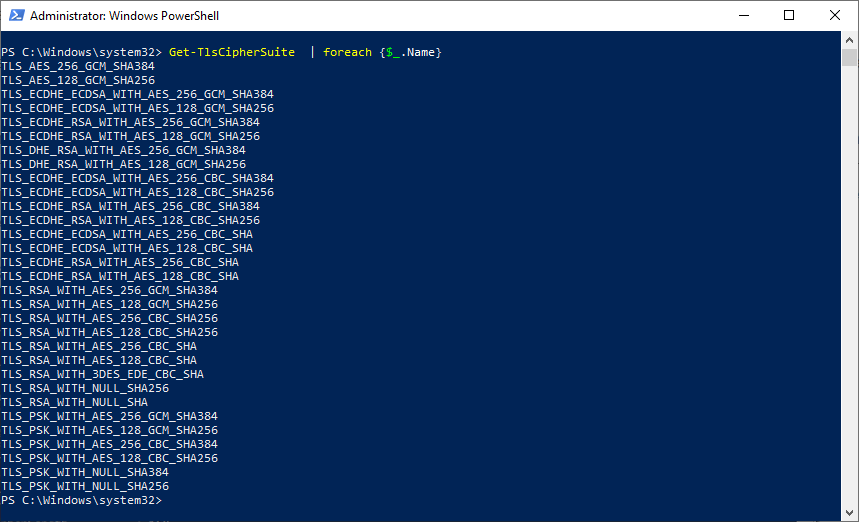Minimize the PowerShell window
859x522 pixels.
point(742,16)
